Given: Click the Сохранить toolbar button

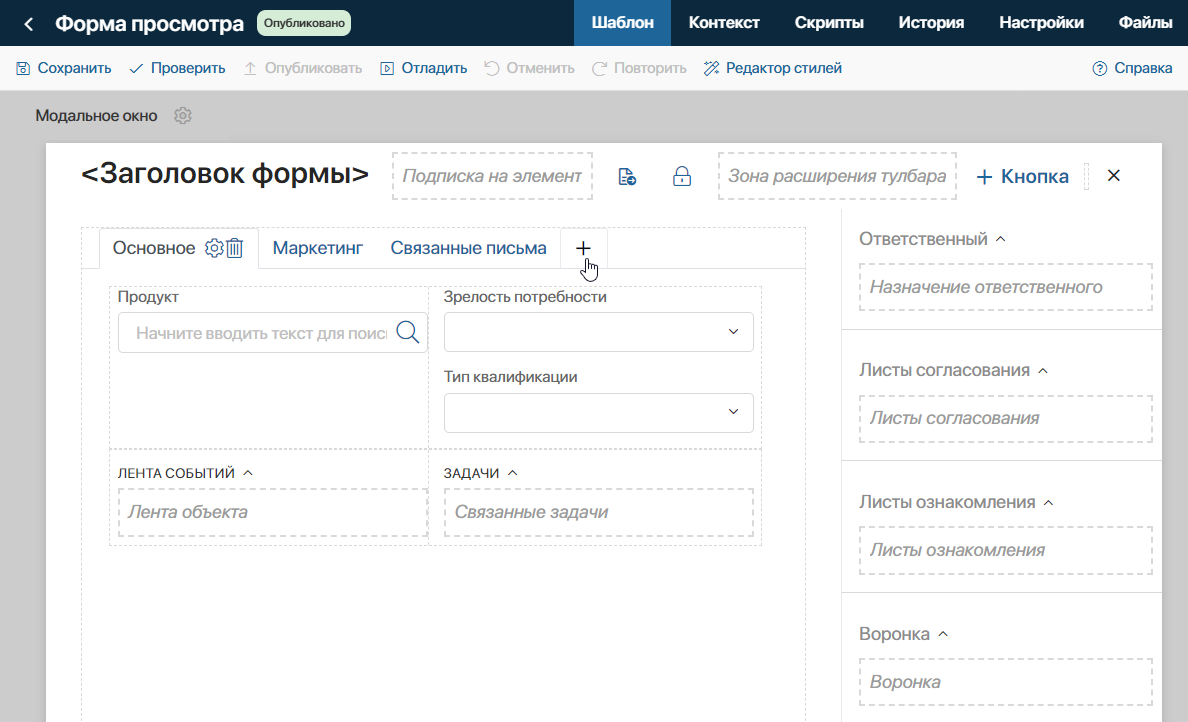Looking at the screenshot, I should (x=64, y=68).
